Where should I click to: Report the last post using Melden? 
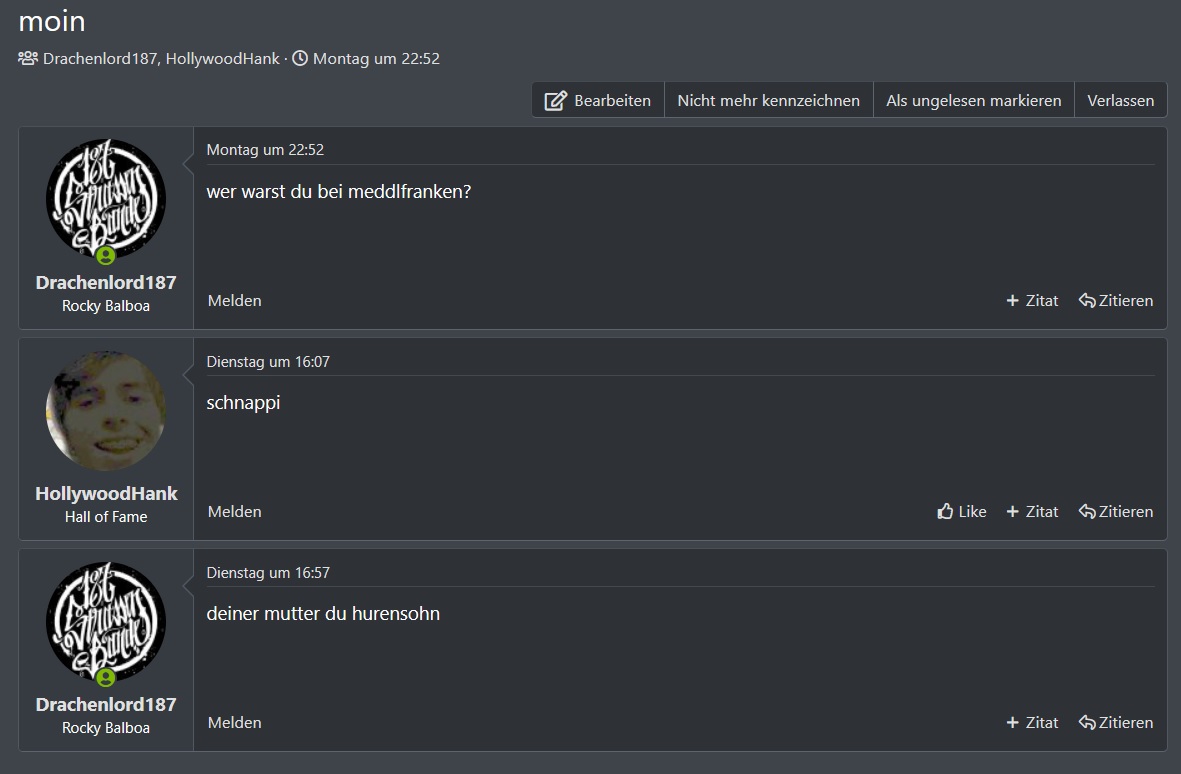click(x=234, y=722)
